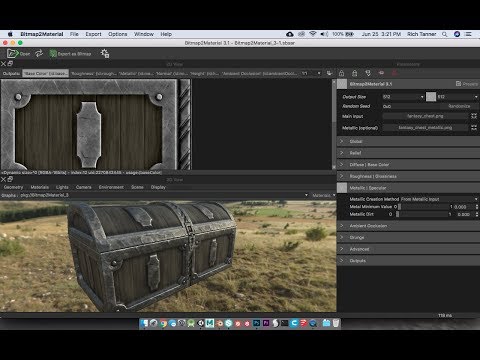Open the 2D view zoom ratio dropdown

(311, 73)
